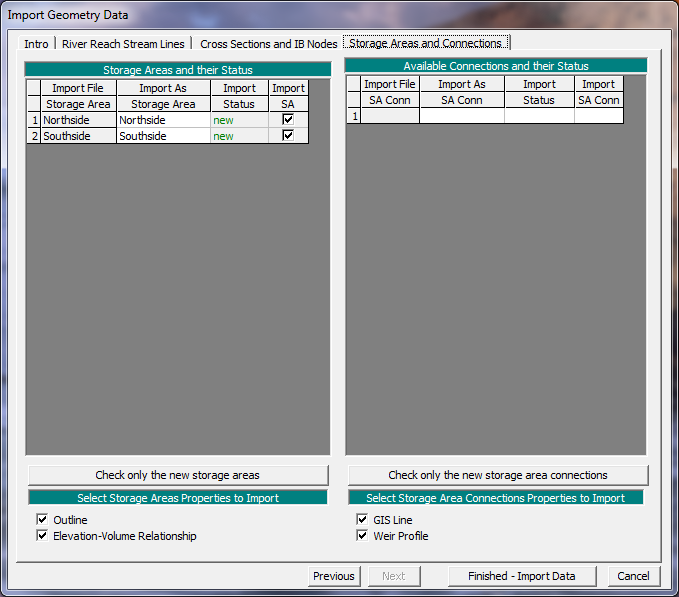Click Finished - Import Data button
Screen dimensions: 679x597
(520, 576)
